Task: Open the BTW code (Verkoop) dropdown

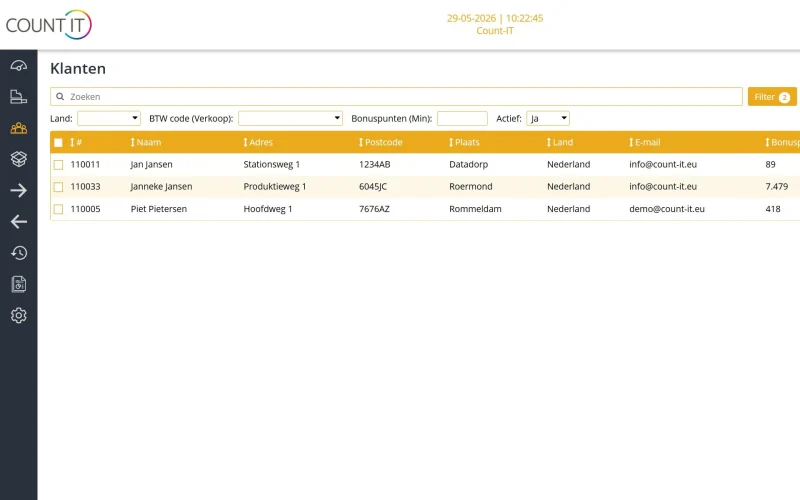Action: tap(290, 118)
